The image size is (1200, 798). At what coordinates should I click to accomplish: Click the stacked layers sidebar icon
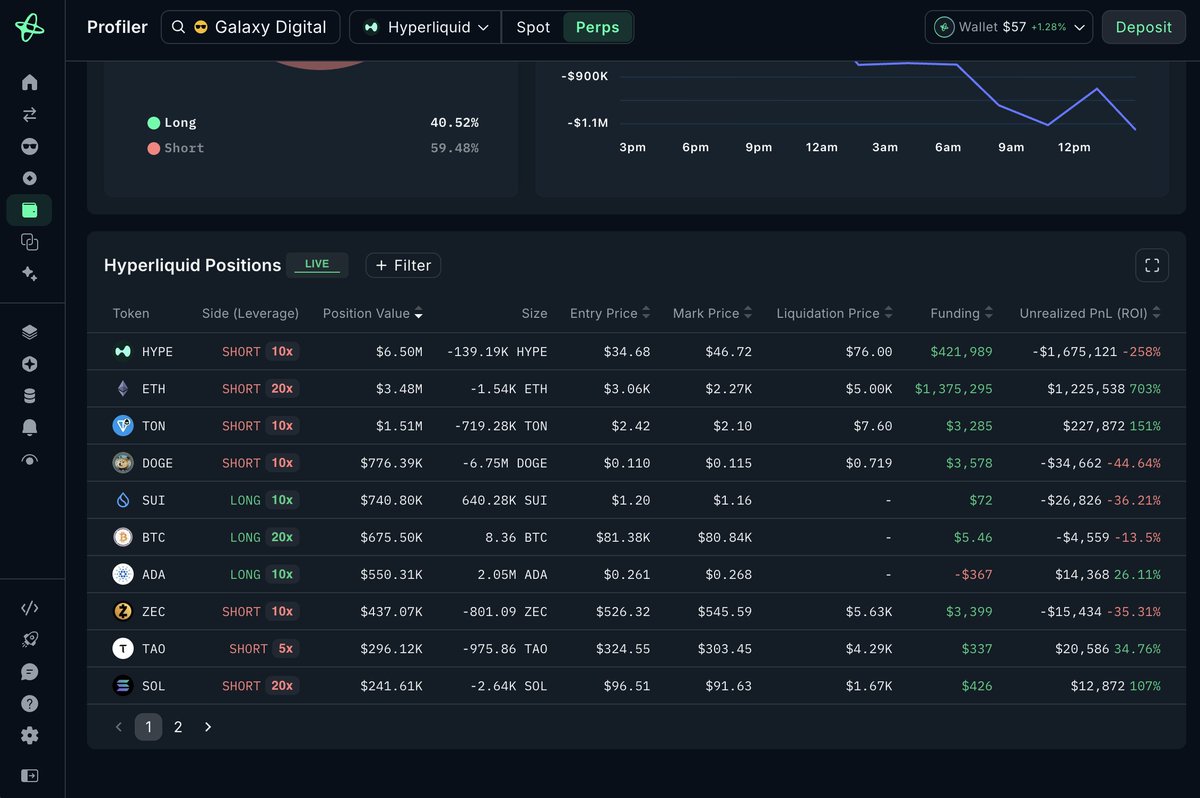pos(29,332)
